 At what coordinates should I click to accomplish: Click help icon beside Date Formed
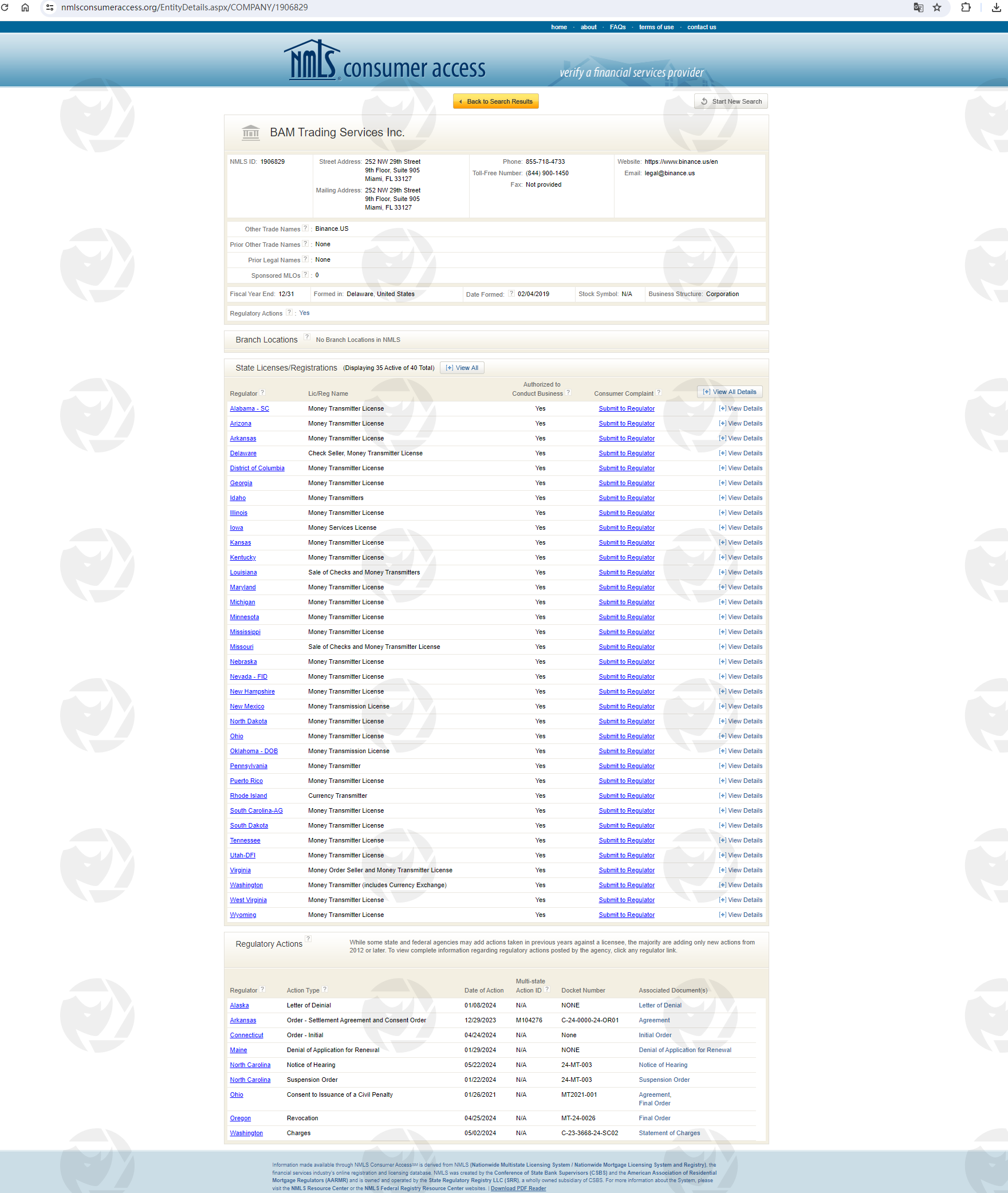(x=511, y=294)
